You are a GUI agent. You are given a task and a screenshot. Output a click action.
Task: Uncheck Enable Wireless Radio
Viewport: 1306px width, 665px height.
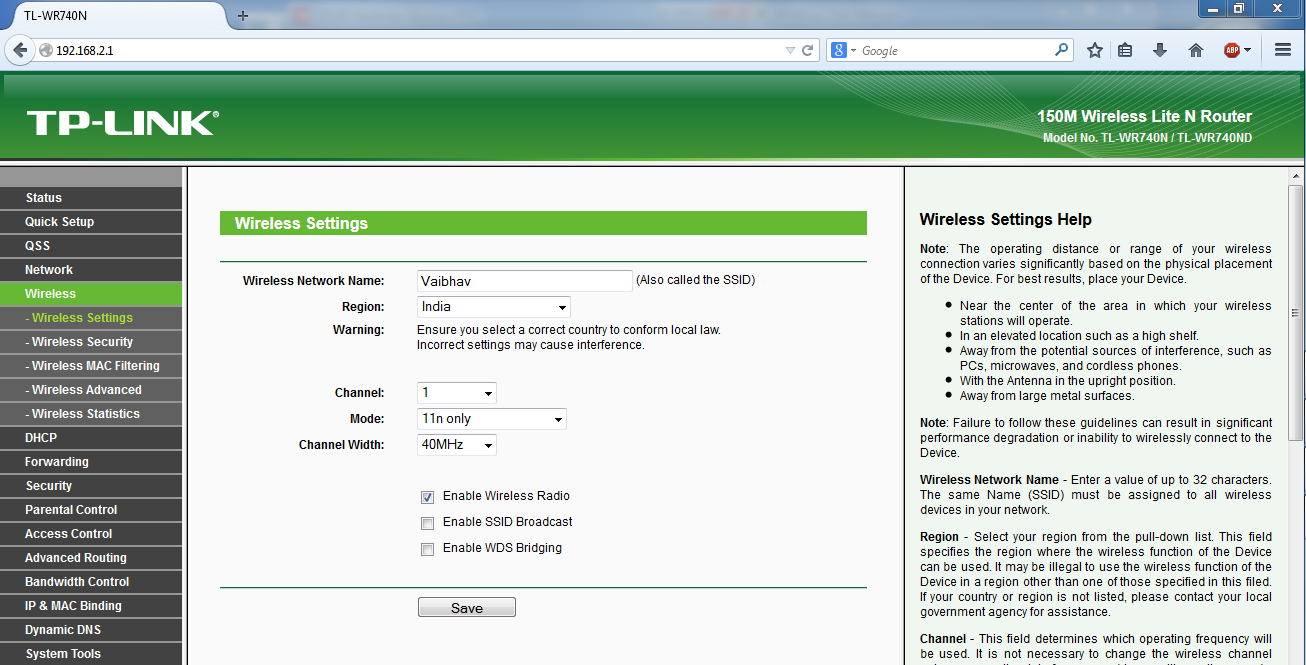(x=427, y=497)
